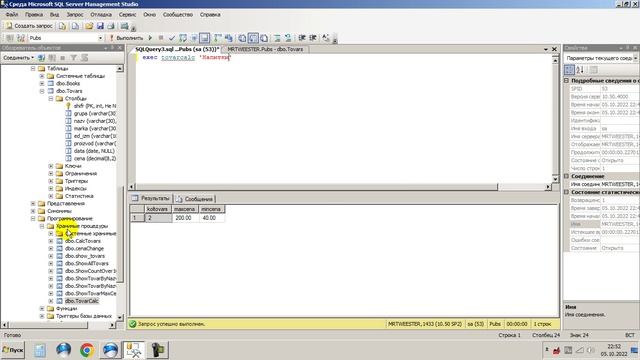Click the mincena value 40.00 cell

(x=211, y=218)
